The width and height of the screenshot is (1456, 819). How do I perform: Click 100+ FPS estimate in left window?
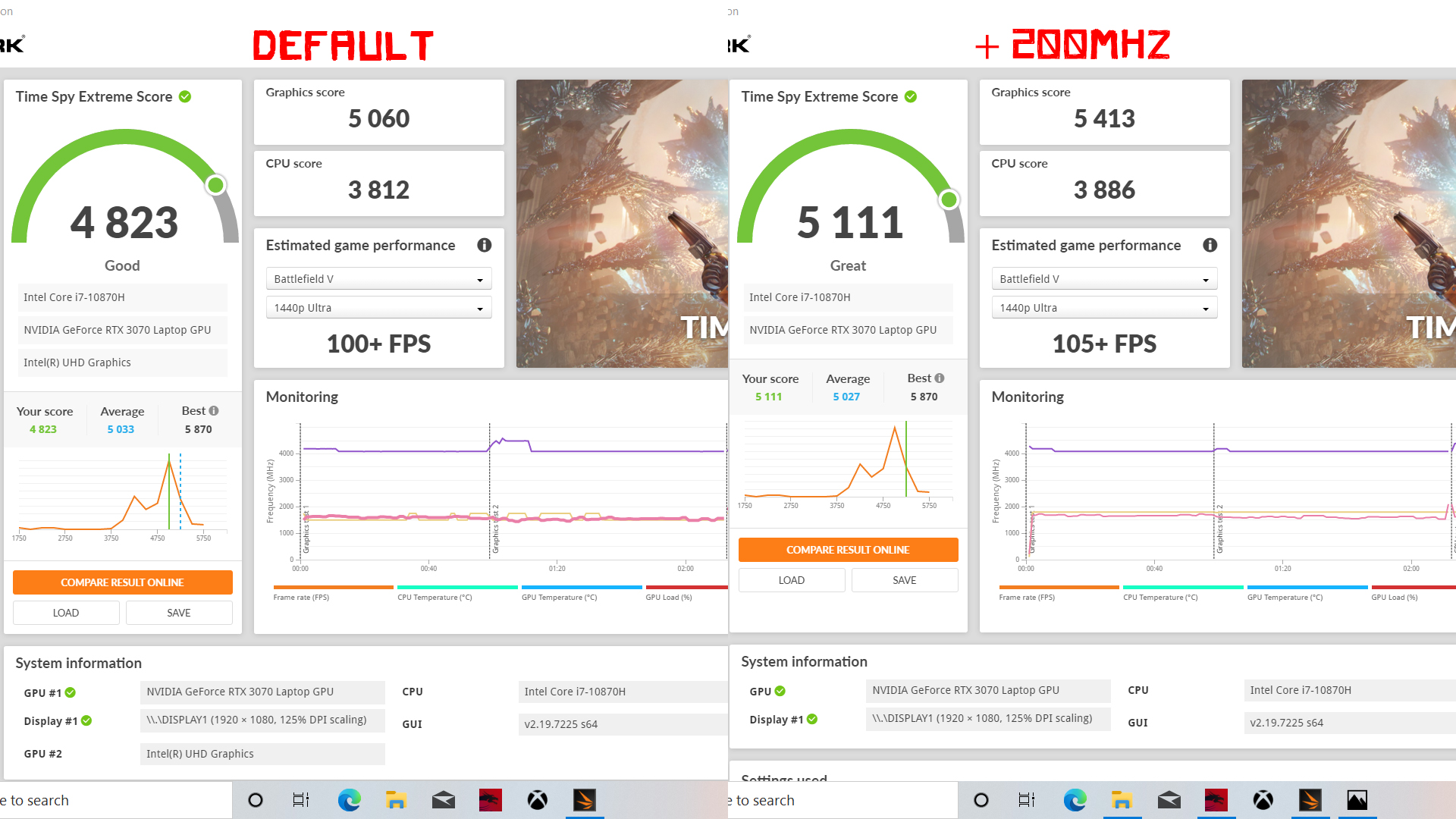[x=378, y=344]
